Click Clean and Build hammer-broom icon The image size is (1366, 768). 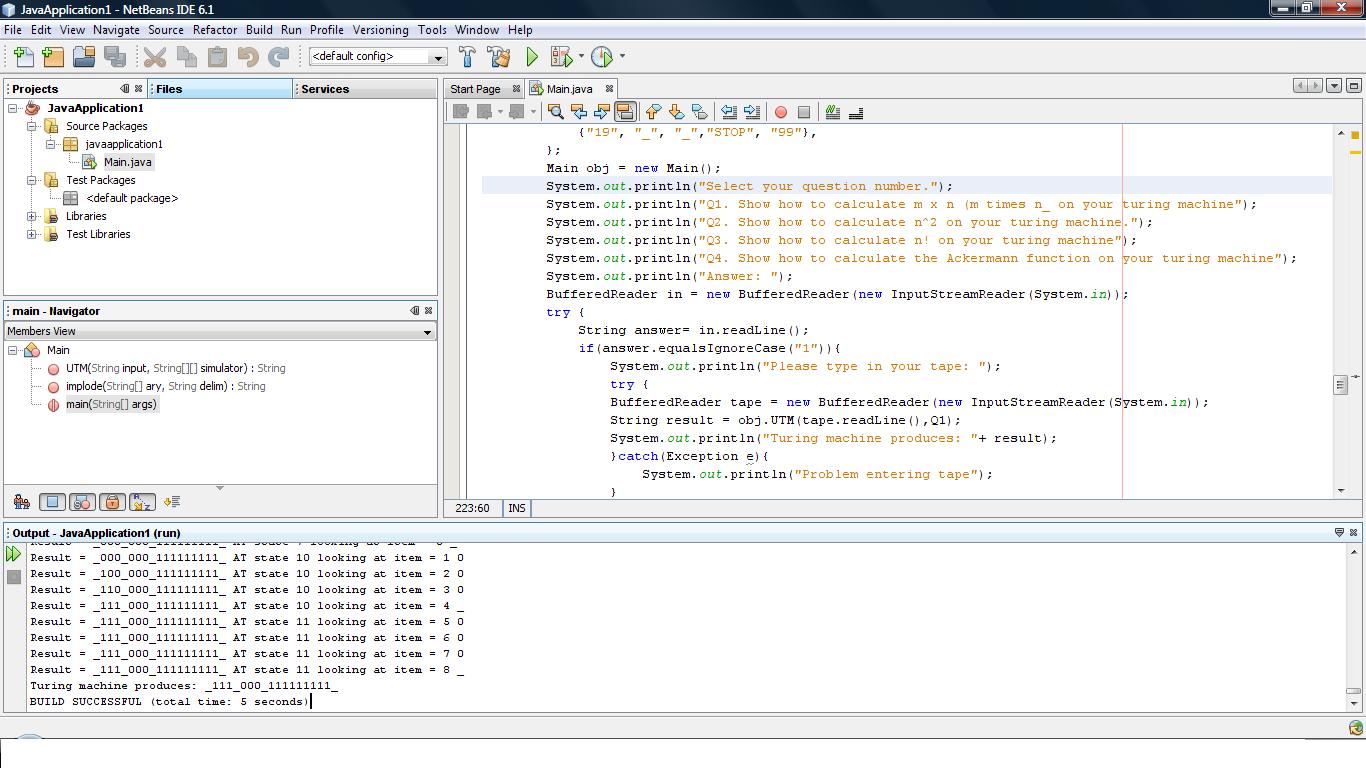498,57
